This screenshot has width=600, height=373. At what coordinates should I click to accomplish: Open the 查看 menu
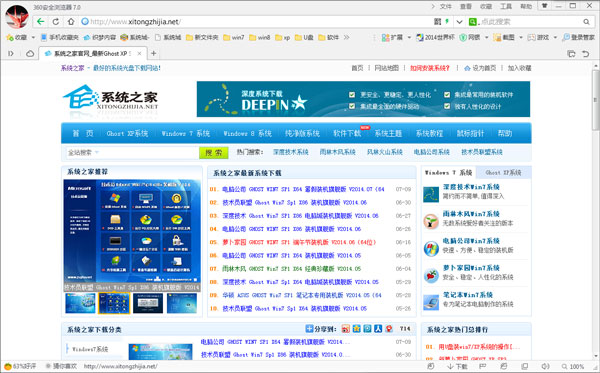pos(466,6)
